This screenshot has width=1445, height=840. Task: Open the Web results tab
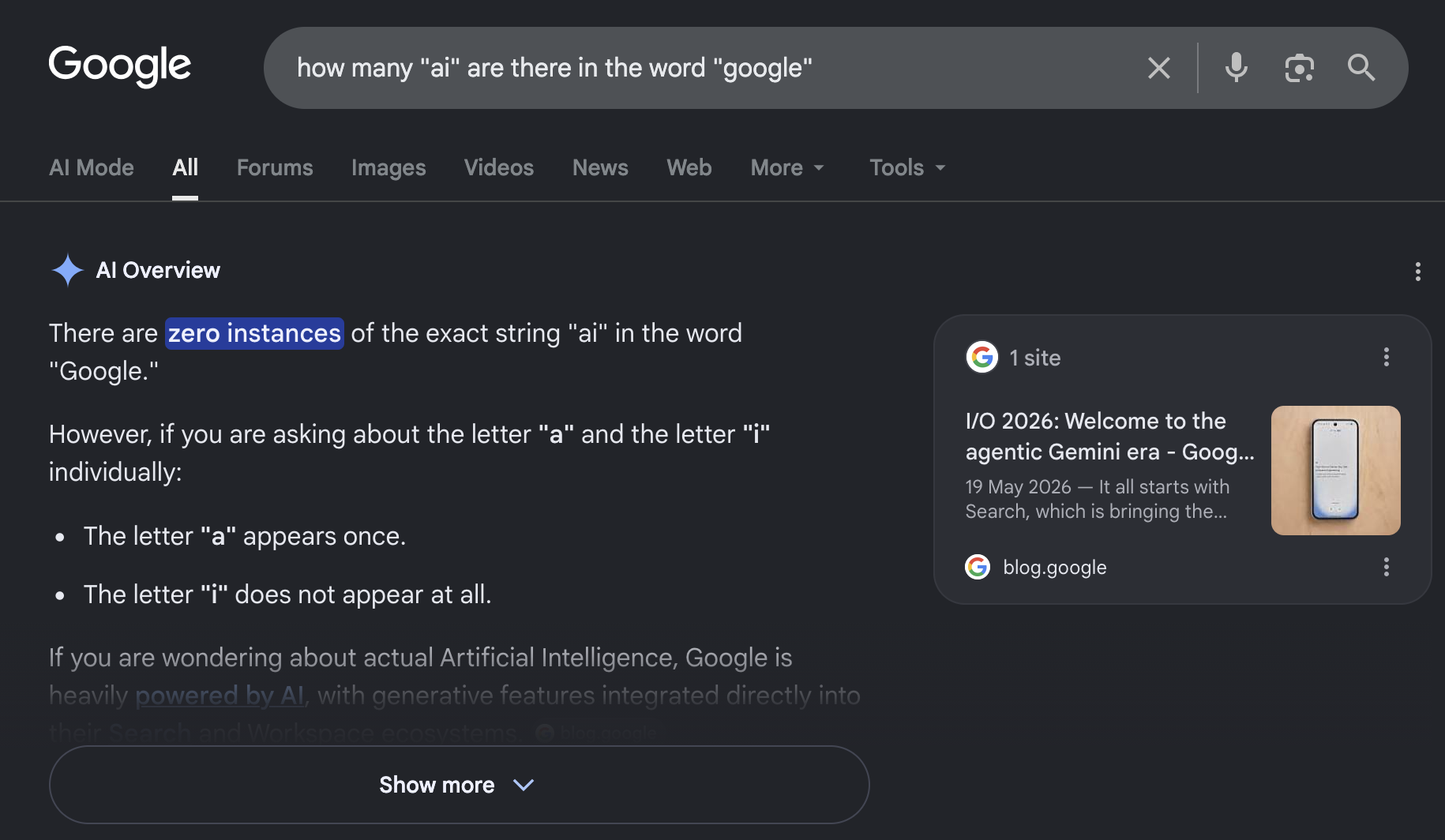(689, 167)
